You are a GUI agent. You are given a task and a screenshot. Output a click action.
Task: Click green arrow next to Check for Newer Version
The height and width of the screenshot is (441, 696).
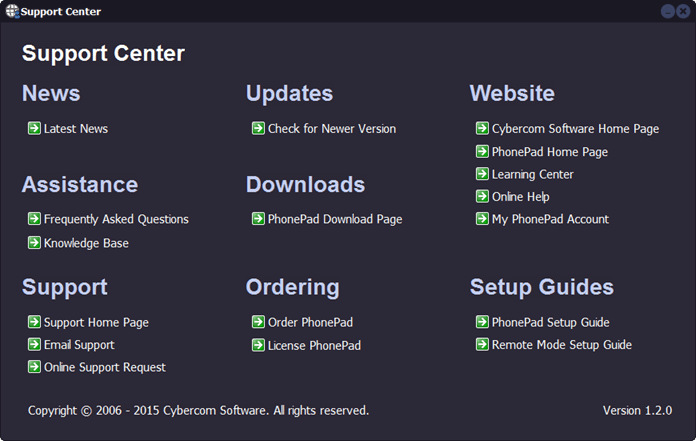pos(258,128)
